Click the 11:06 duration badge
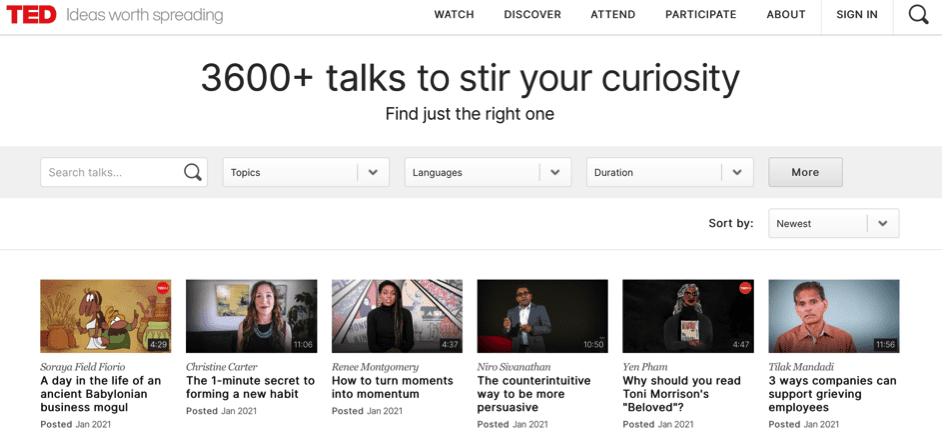The image size is (943, 440). pos(303,345)
